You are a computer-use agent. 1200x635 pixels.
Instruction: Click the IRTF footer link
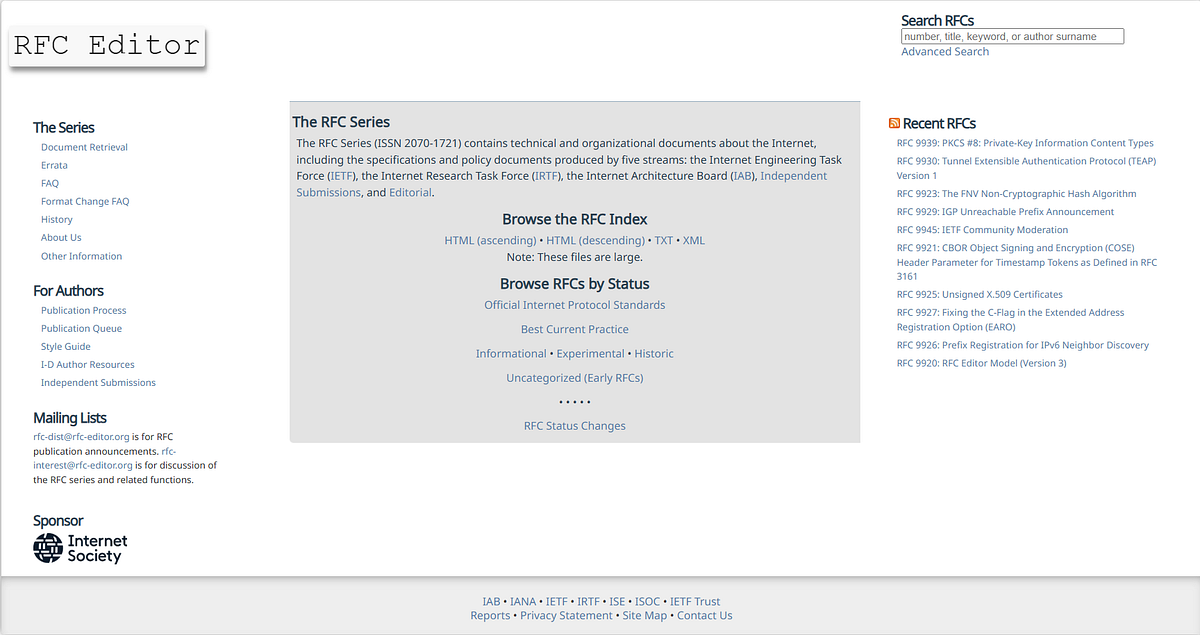(588, 602)
